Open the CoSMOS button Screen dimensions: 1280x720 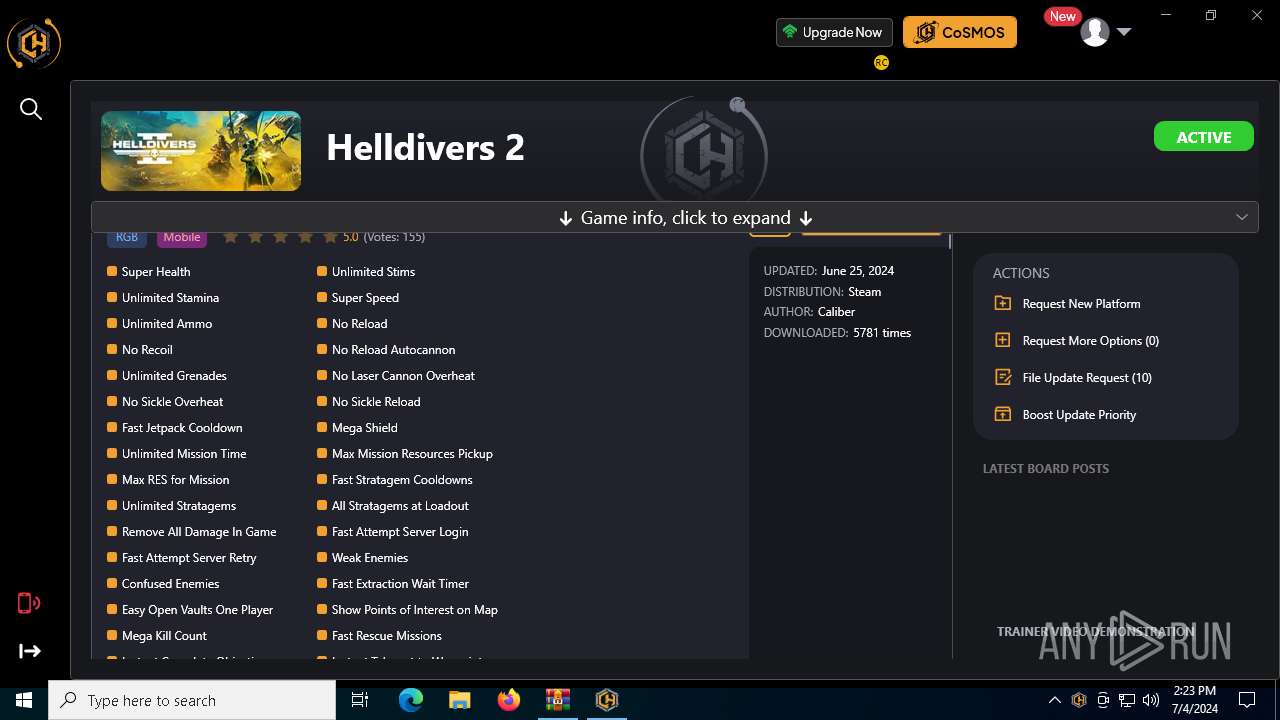point(960,32)
